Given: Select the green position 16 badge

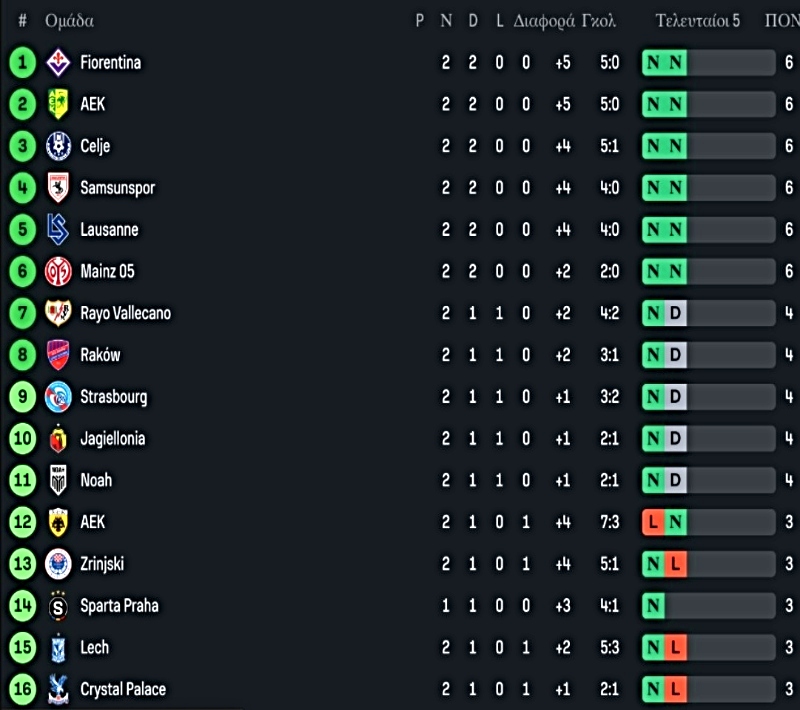Looking at the screenshot, I should 22,689.
